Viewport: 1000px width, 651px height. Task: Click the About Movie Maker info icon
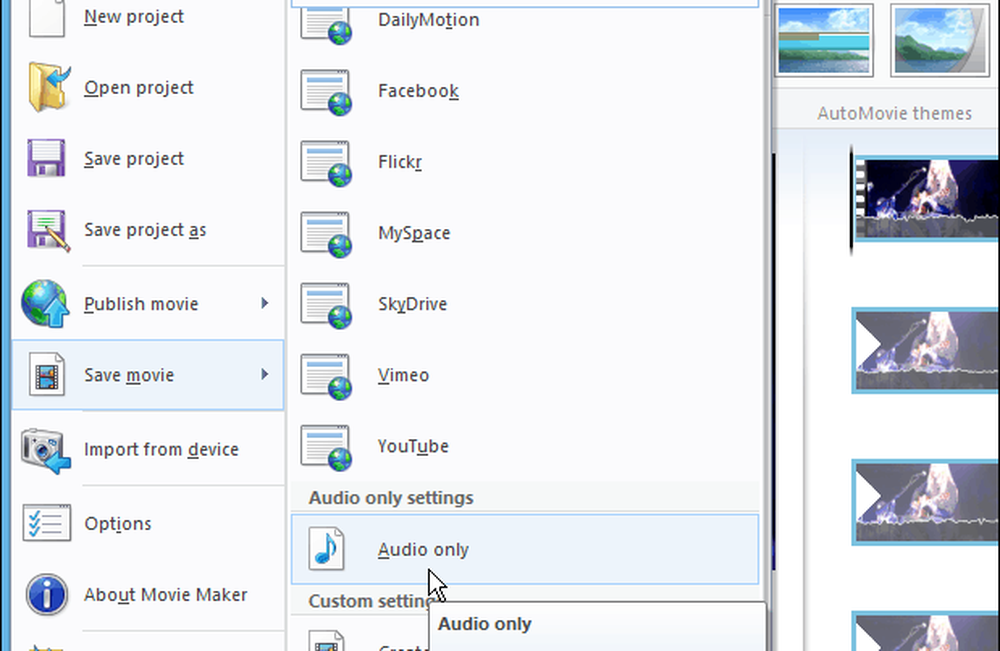(47, 595)
